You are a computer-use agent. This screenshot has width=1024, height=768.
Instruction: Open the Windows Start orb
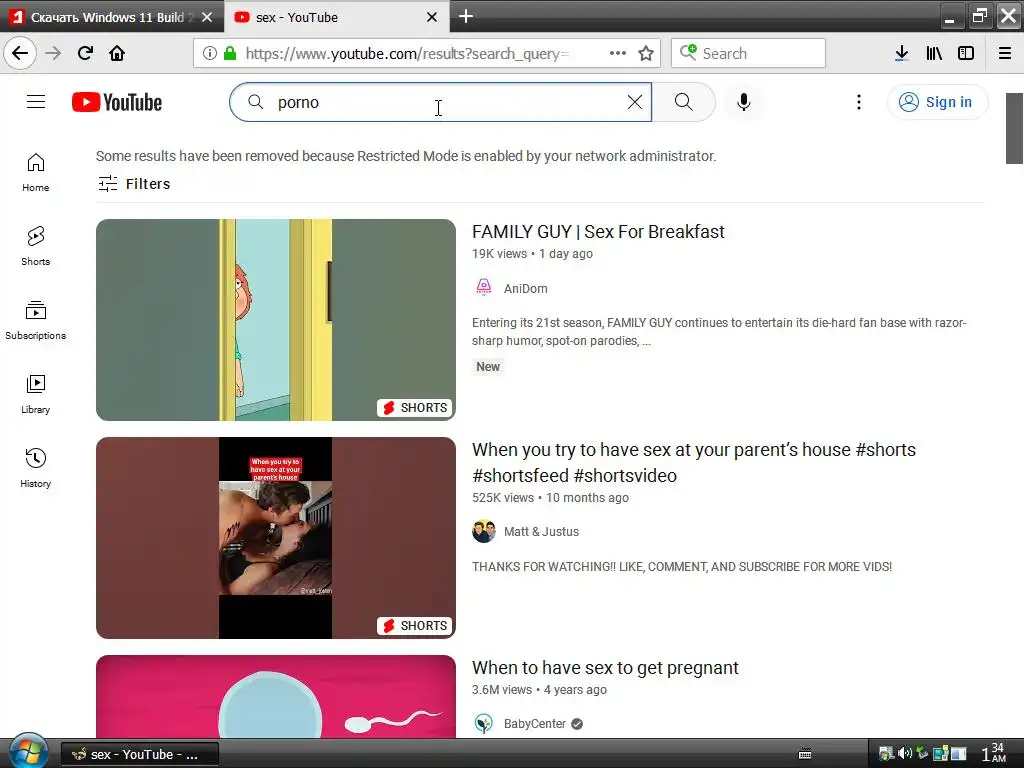coord(29,751)
